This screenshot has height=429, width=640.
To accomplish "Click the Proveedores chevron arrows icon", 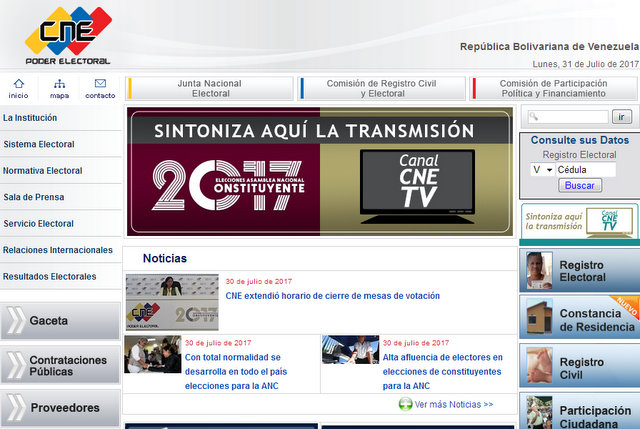I will (x=16, y=407).
